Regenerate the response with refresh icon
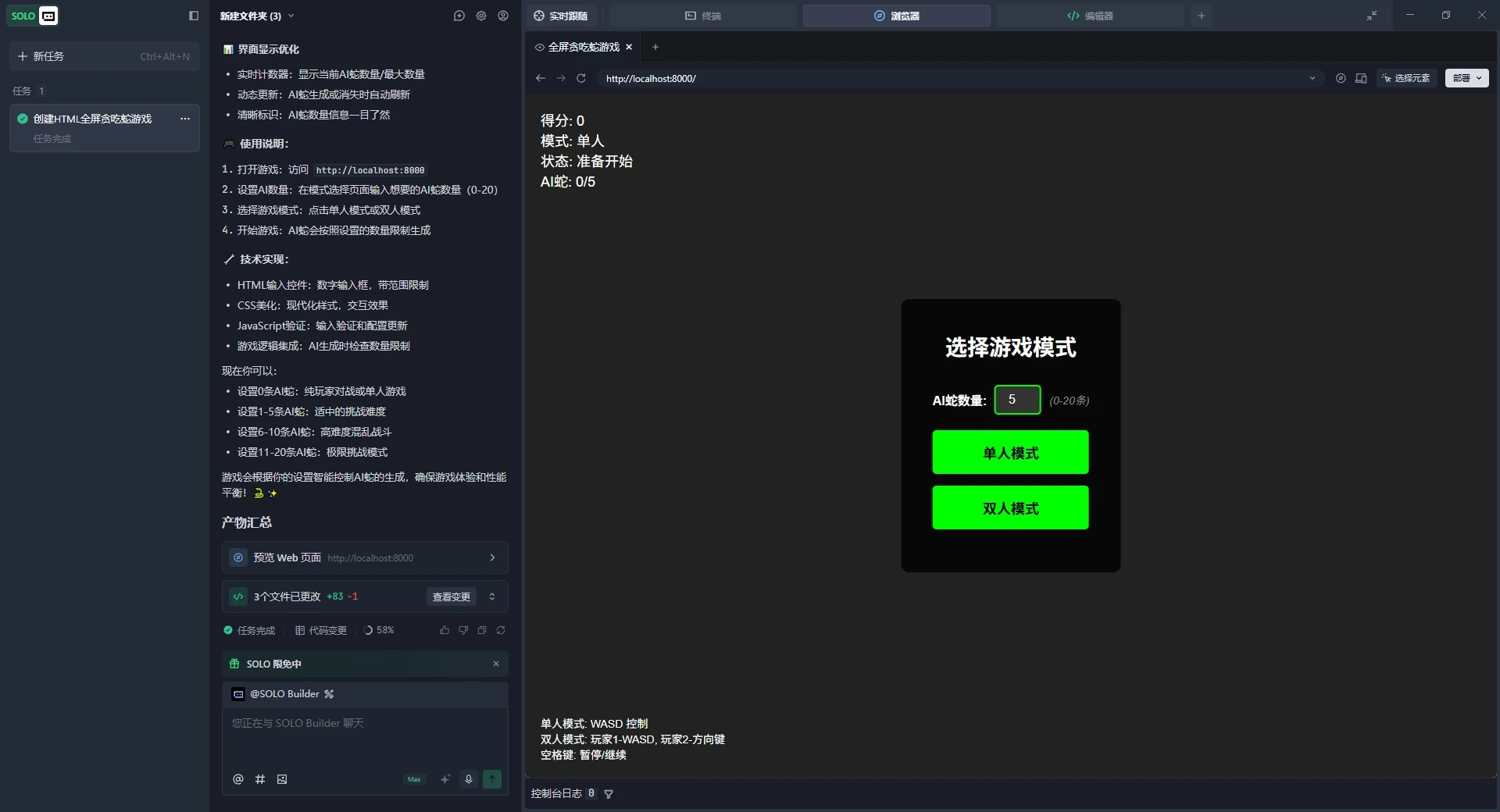 coord(501,630)
